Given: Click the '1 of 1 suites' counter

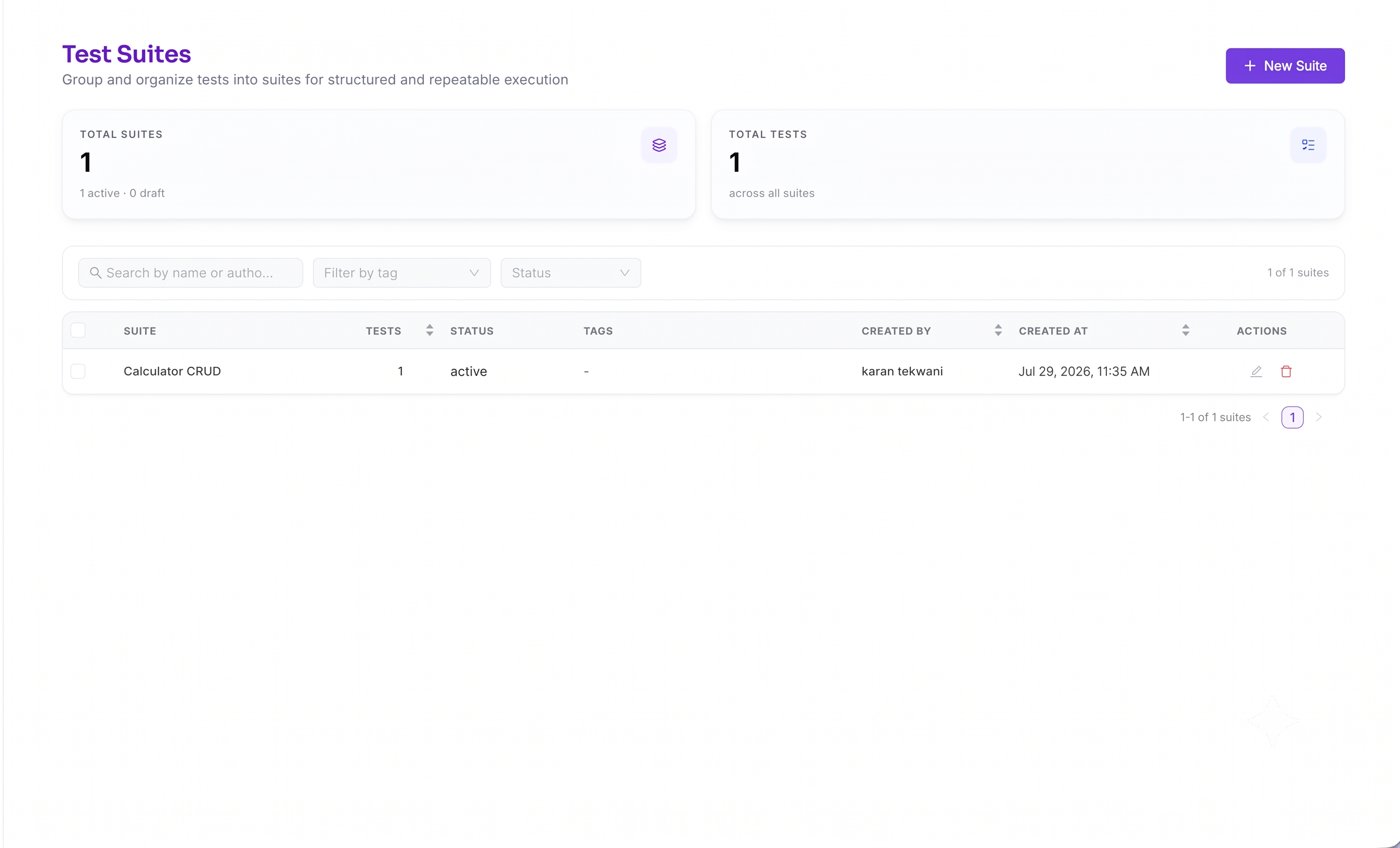Looking at the screenshot, I should click(x=1298, y=273).
